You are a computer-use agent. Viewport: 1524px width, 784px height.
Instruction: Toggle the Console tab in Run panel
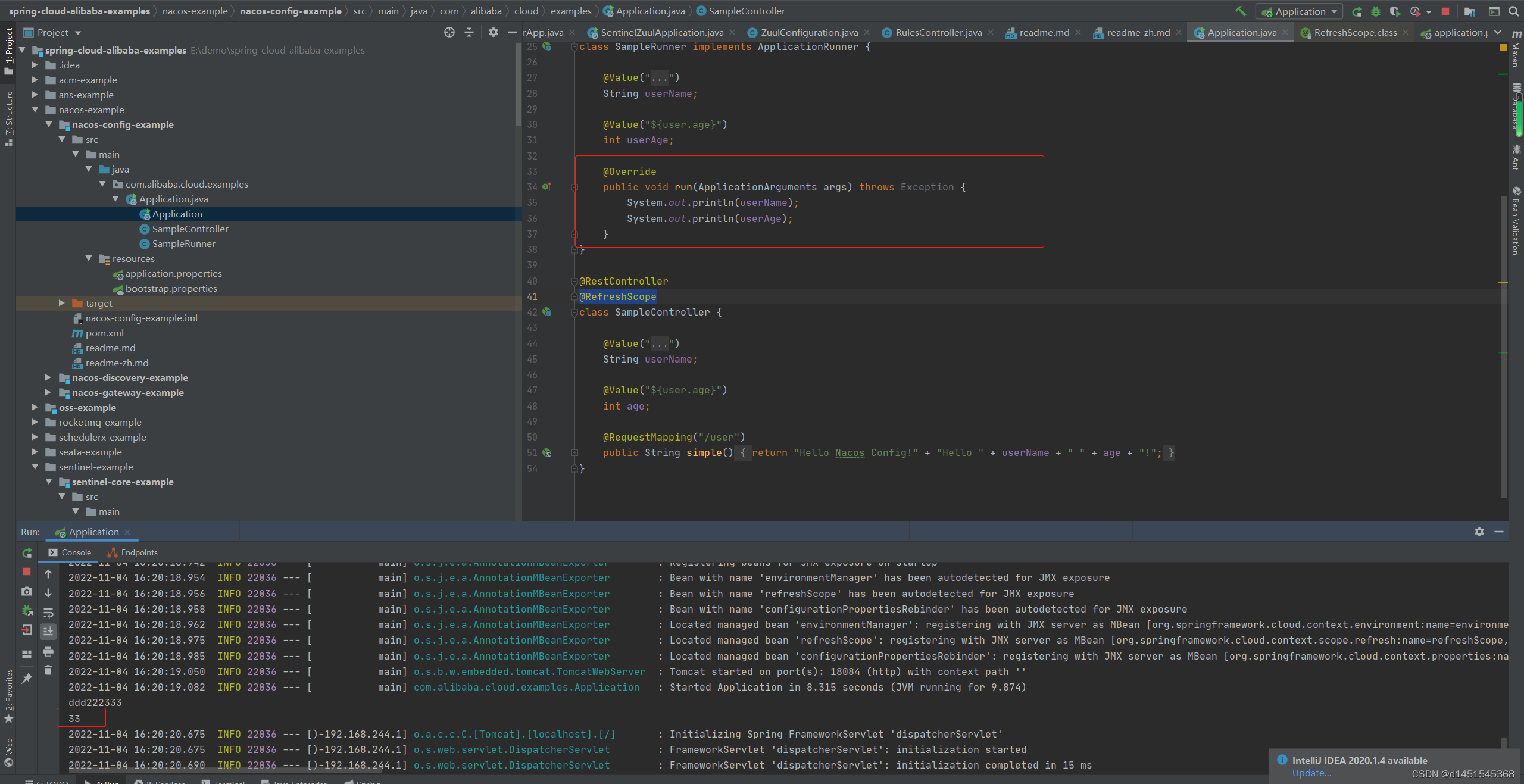click(77, 551)
